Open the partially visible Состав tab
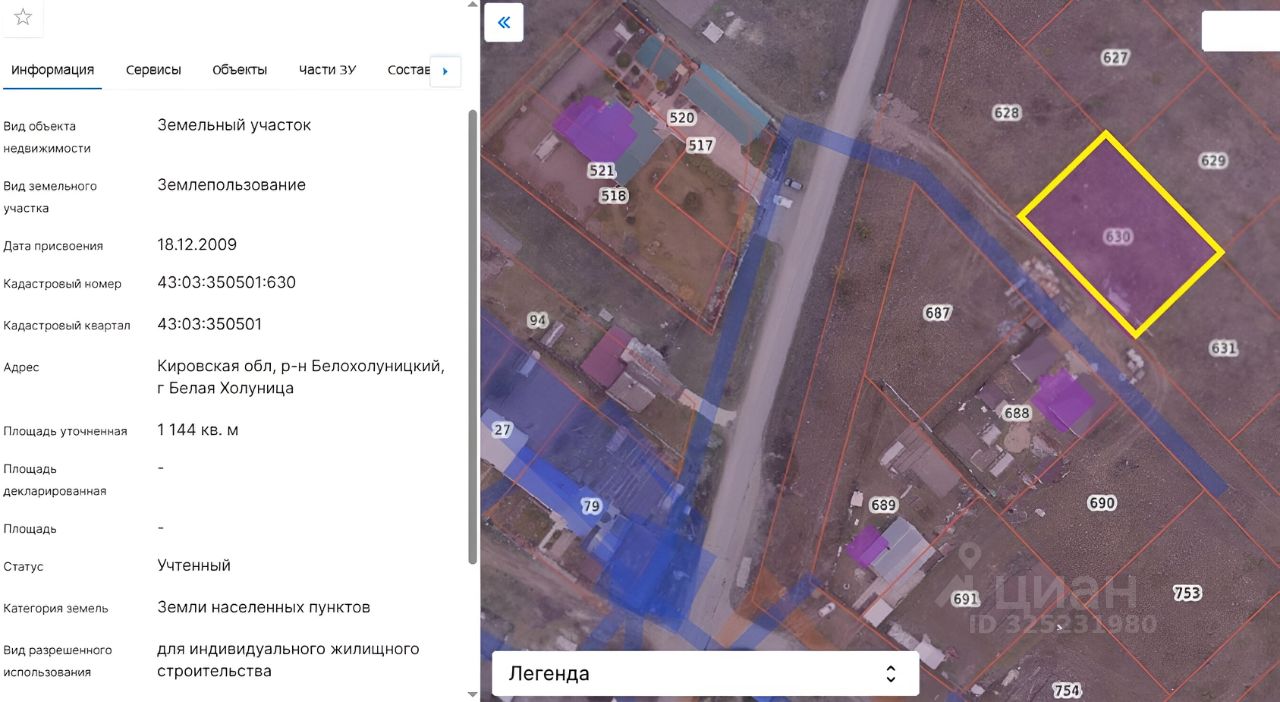Viewport: 1280px width, 702px height. [x=408, y=70]
